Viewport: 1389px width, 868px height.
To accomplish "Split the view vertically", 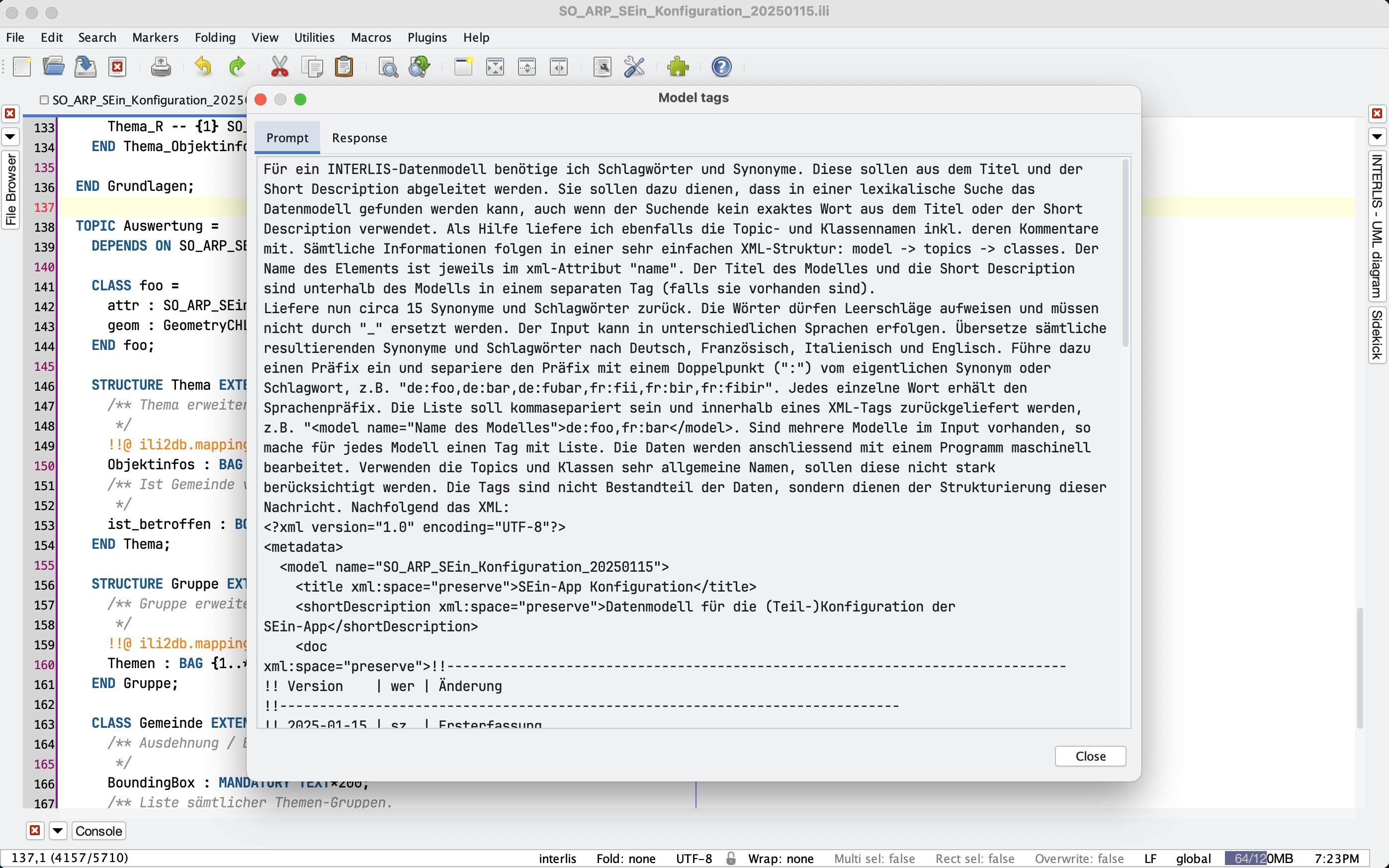I will (x=559, y=67).
